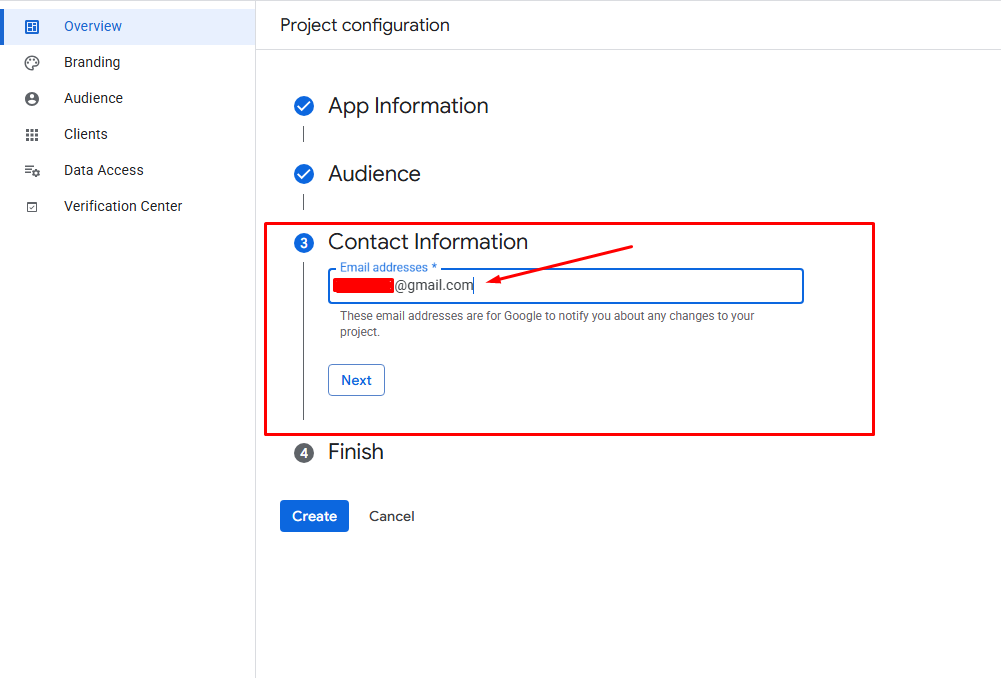Click the Data Access settings icon
The width and height of the screenshot is (1001, 678).
[x=32, y=171]
